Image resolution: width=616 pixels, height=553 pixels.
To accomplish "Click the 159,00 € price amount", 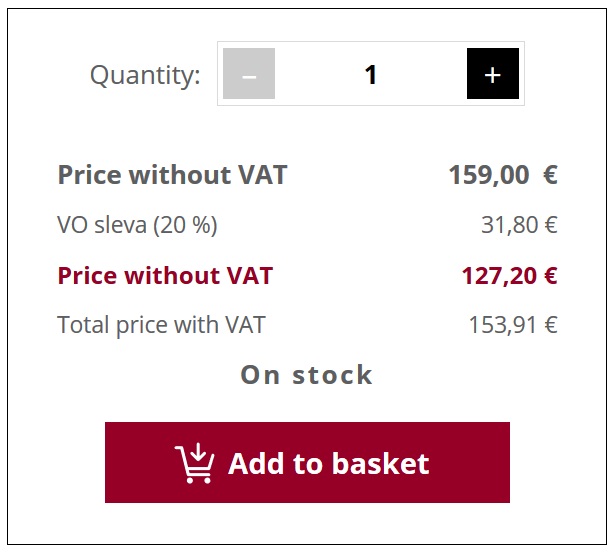I will click(x=503, y=174).
